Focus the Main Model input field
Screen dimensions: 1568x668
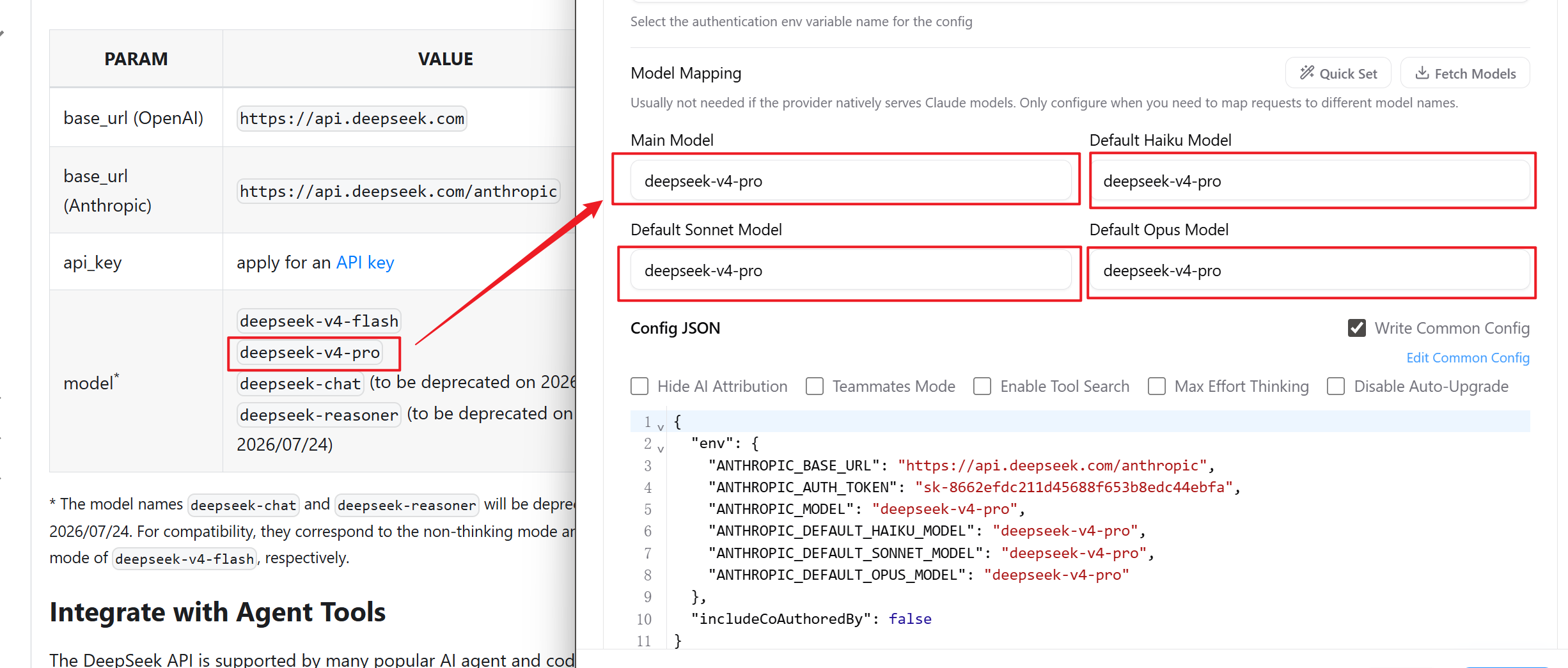click(851, 181)
